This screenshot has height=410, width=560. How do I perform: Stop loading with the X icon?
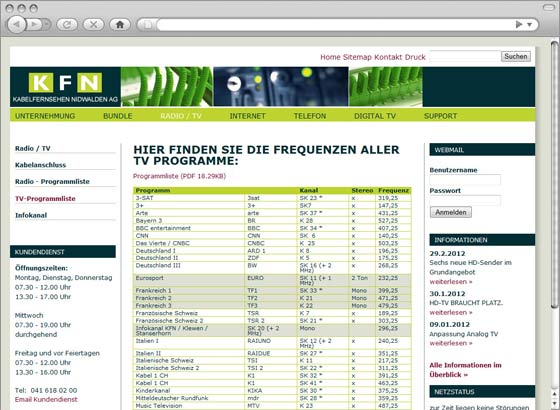click(x=93, y=25)
